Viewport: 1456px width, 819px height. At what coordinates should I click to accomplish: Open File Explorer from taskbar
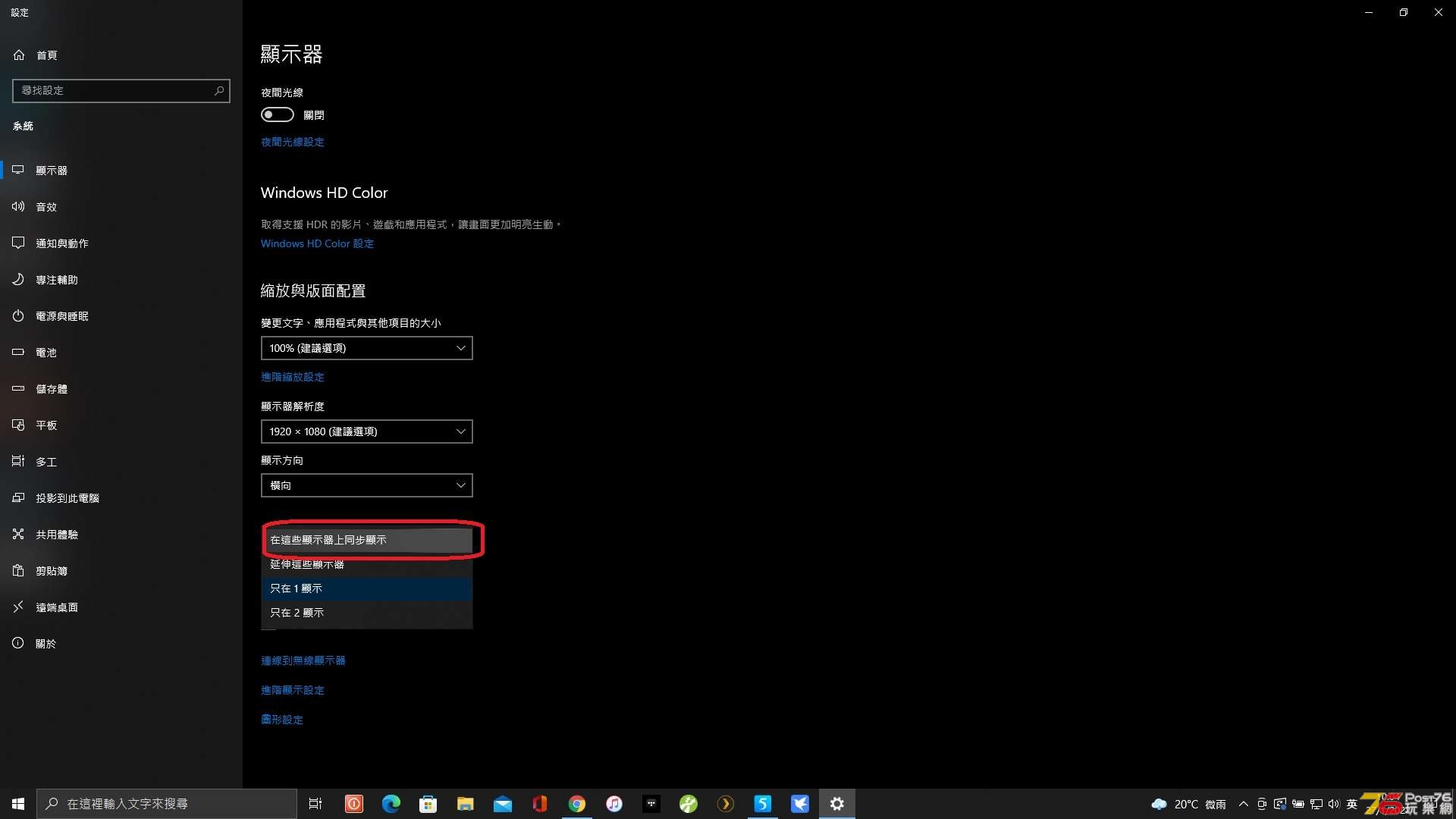click(465, 804)
